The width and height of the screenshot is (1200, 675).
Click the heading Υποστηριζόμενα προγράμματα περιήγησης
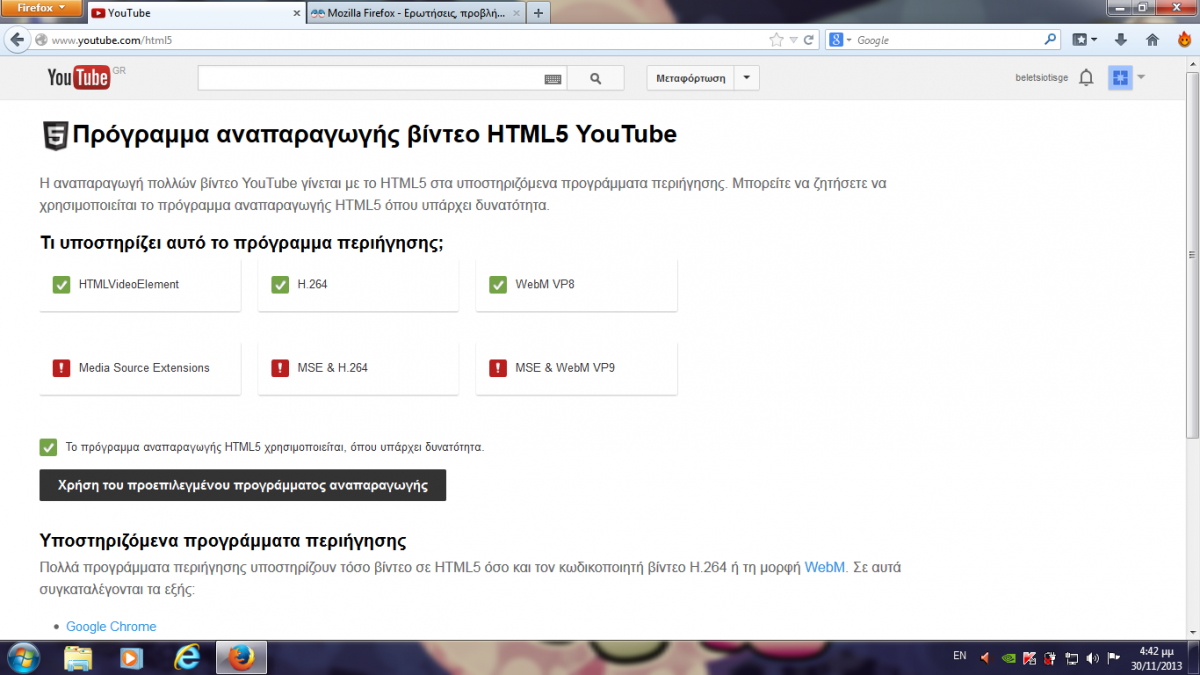[x=223, y=541]
